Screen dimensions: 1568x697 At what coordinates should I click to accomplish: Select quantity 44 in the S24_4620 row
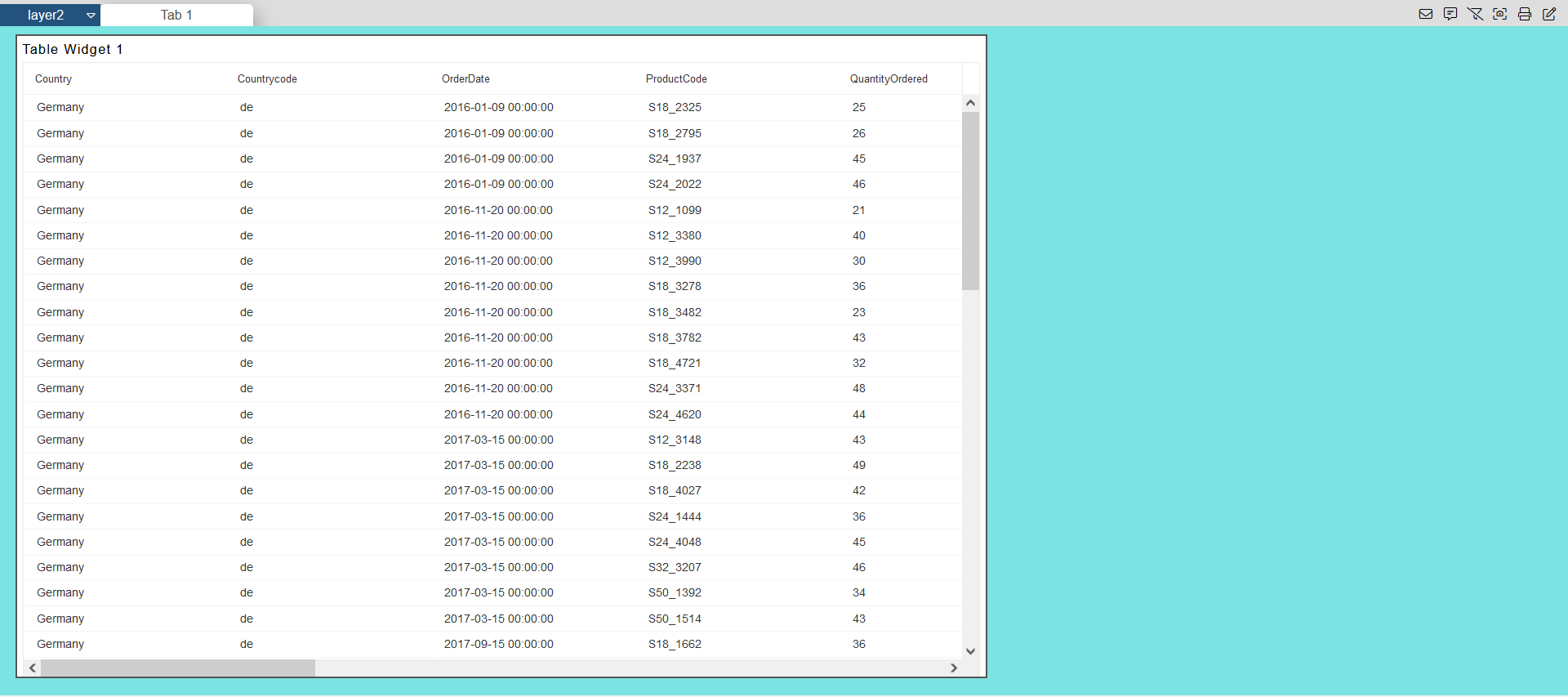click(859, 414)
